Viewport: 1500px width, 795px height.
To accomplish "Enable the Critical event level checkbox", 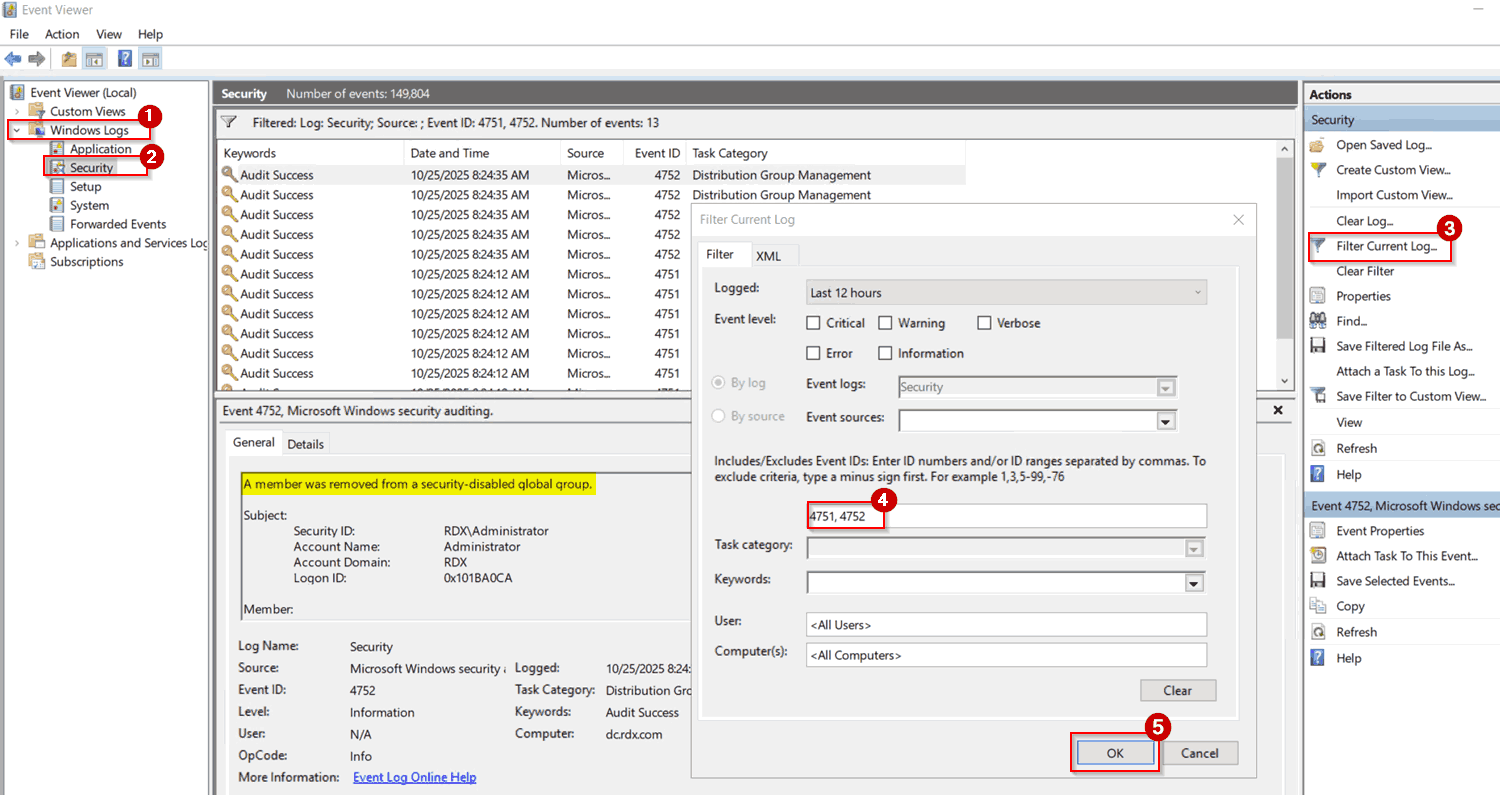I will (815, 322).
